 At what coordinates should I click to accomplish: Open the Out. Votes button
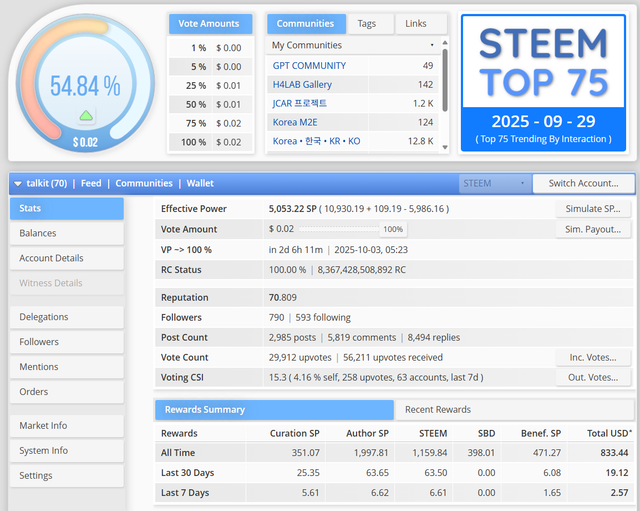coord(593,378)
